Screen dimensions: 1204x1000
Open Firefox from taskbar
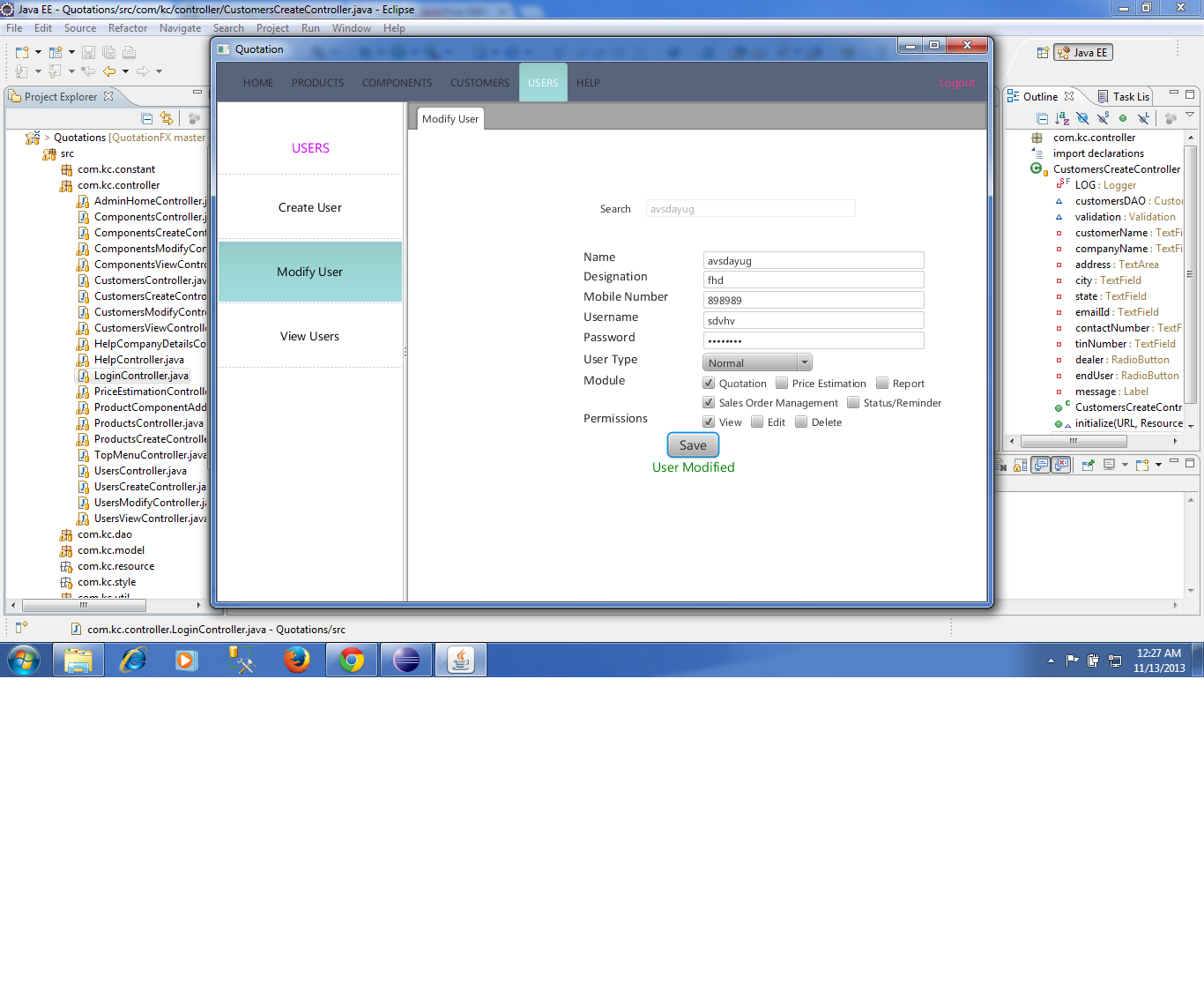coord(297,660)
